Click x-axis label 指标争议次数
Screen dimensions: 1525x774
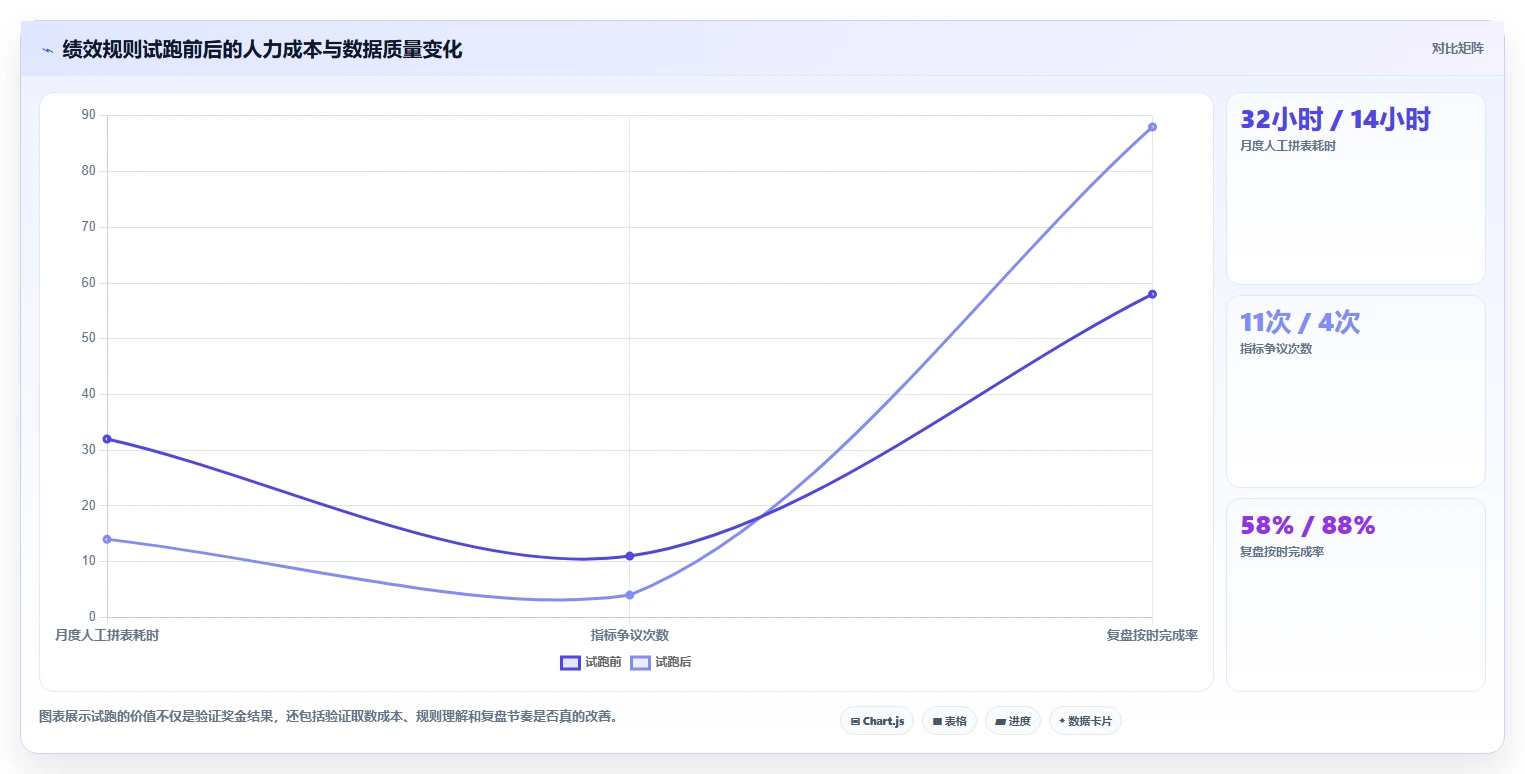(x=629, y=635)
